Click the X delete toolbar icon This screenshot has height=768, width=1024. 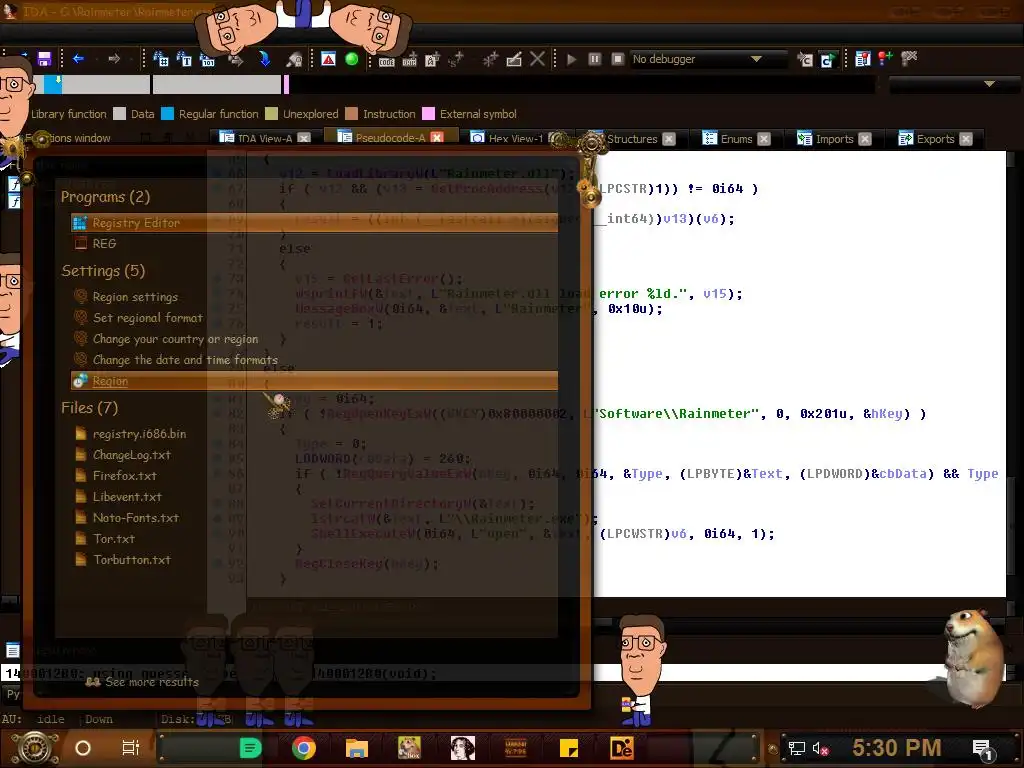pos(537,59)
